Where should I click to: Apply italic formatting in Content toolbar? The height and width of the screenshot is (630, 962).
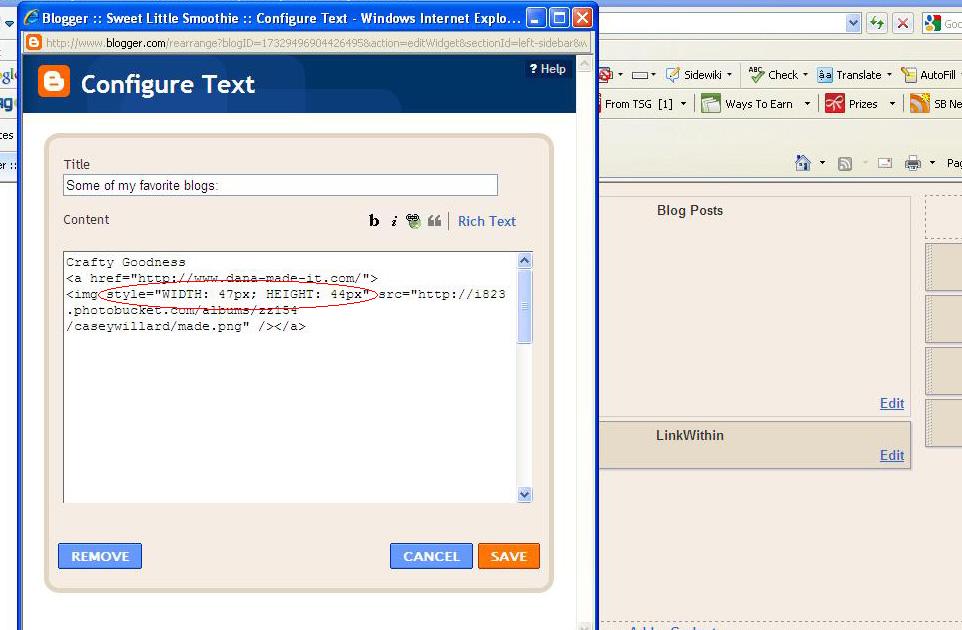coord(394,221)
